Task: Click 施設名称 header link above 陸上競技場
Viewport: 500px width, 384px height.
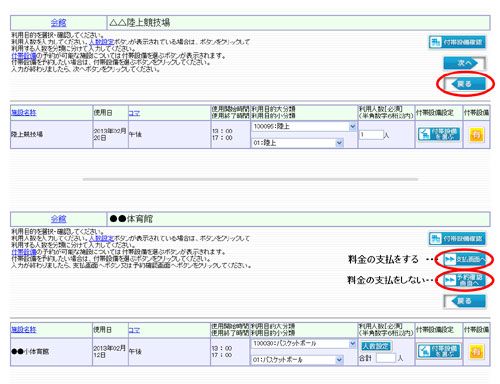Action: [x=24, y=113]
